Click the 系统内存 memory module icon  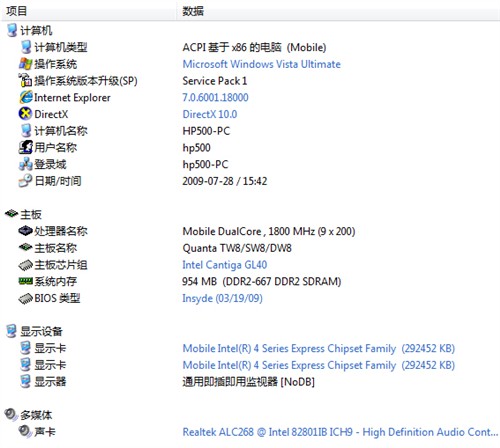26,281
